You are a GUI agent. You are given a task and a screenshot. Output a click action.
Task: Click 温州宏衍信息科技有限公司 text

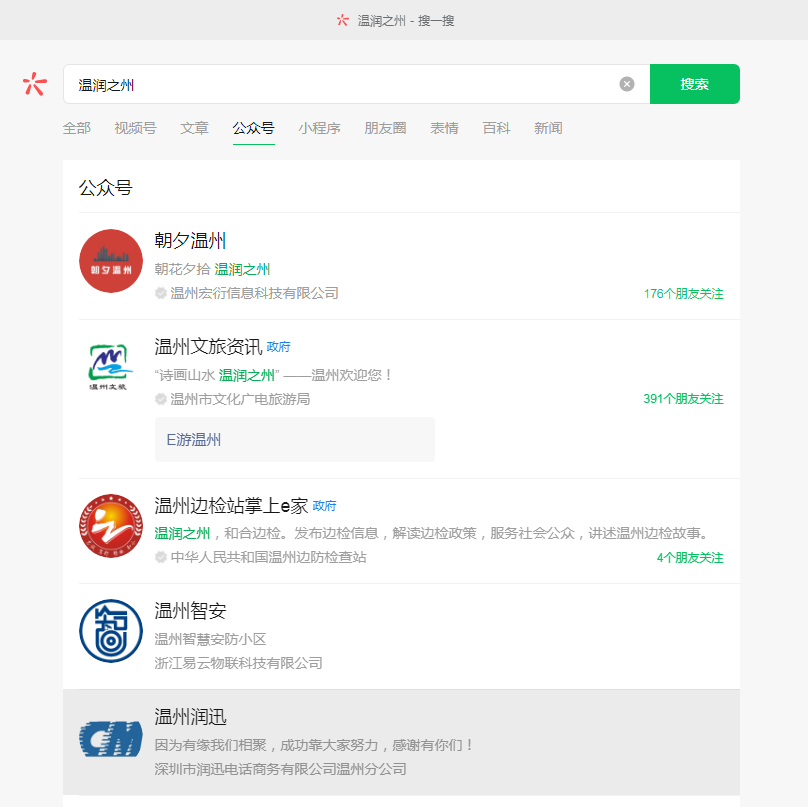point(255,293)
